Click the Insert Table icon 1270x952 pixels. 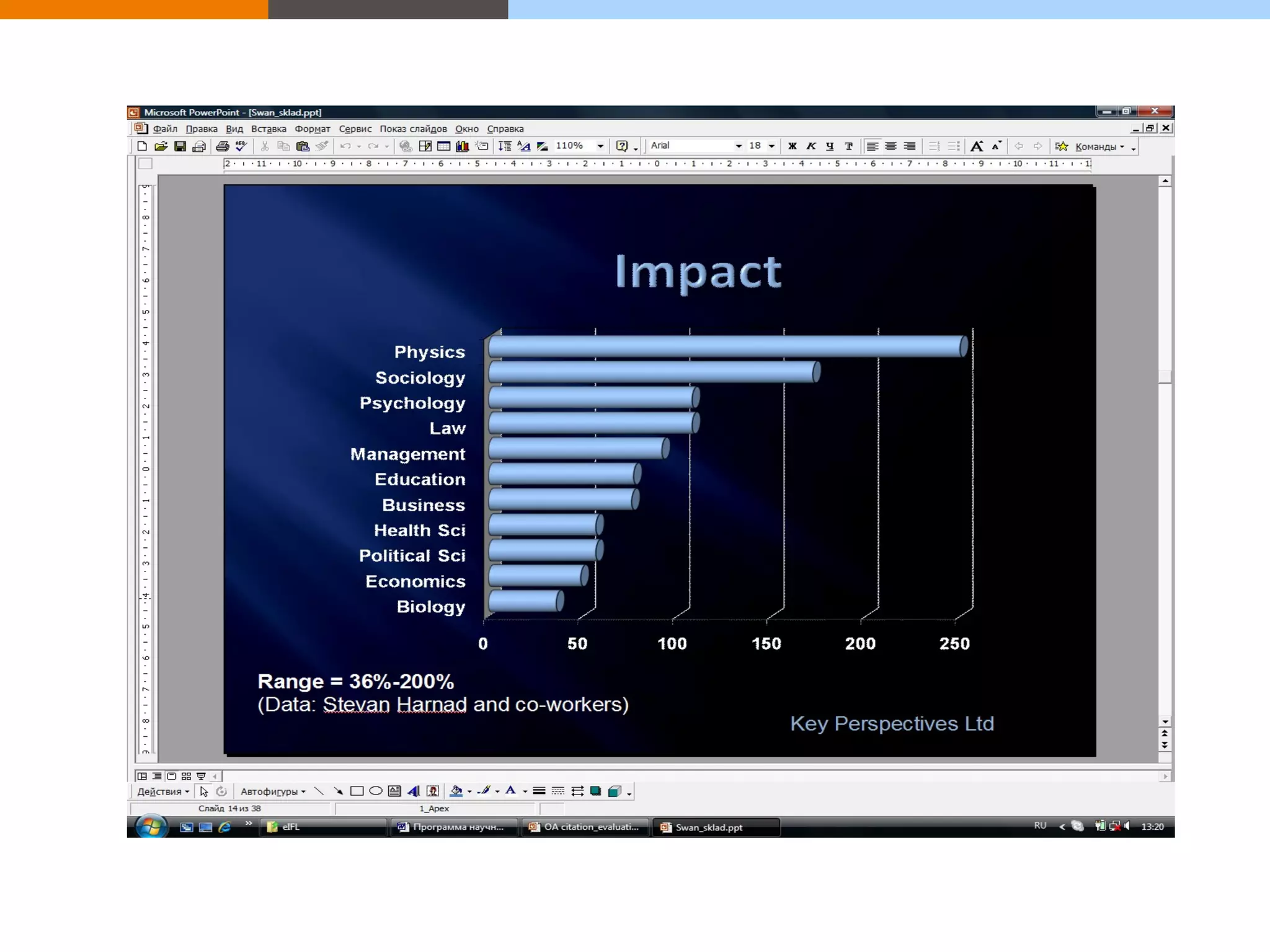tap(443, 146)
